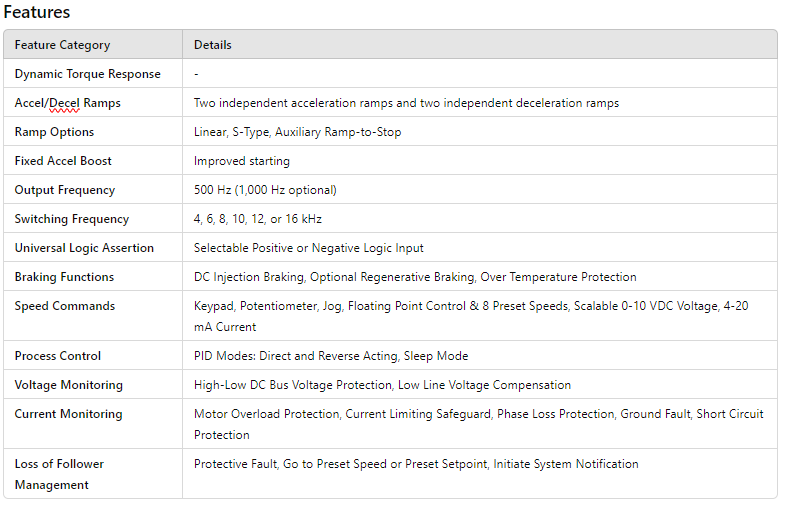Click the Improved starting details cell
This screenshot has height=505, width=786.
coord(241,161)
